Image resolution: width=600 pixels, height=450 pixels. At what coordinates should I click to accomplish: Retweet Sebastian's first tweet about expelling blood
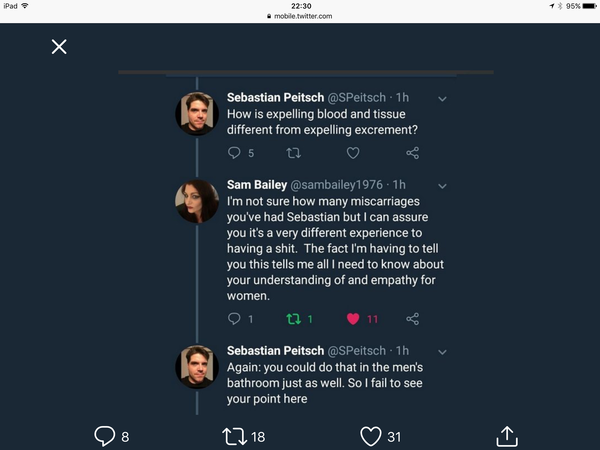click(x=294, y=153)
